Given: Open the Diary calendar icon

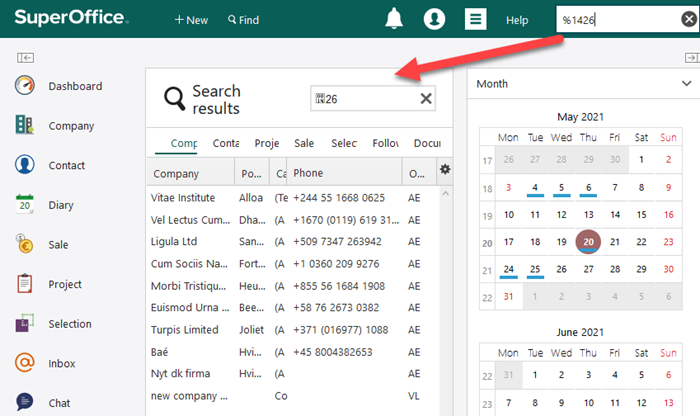Looking at the screenshot, I should pyautogui.click(x=25, y=205).
